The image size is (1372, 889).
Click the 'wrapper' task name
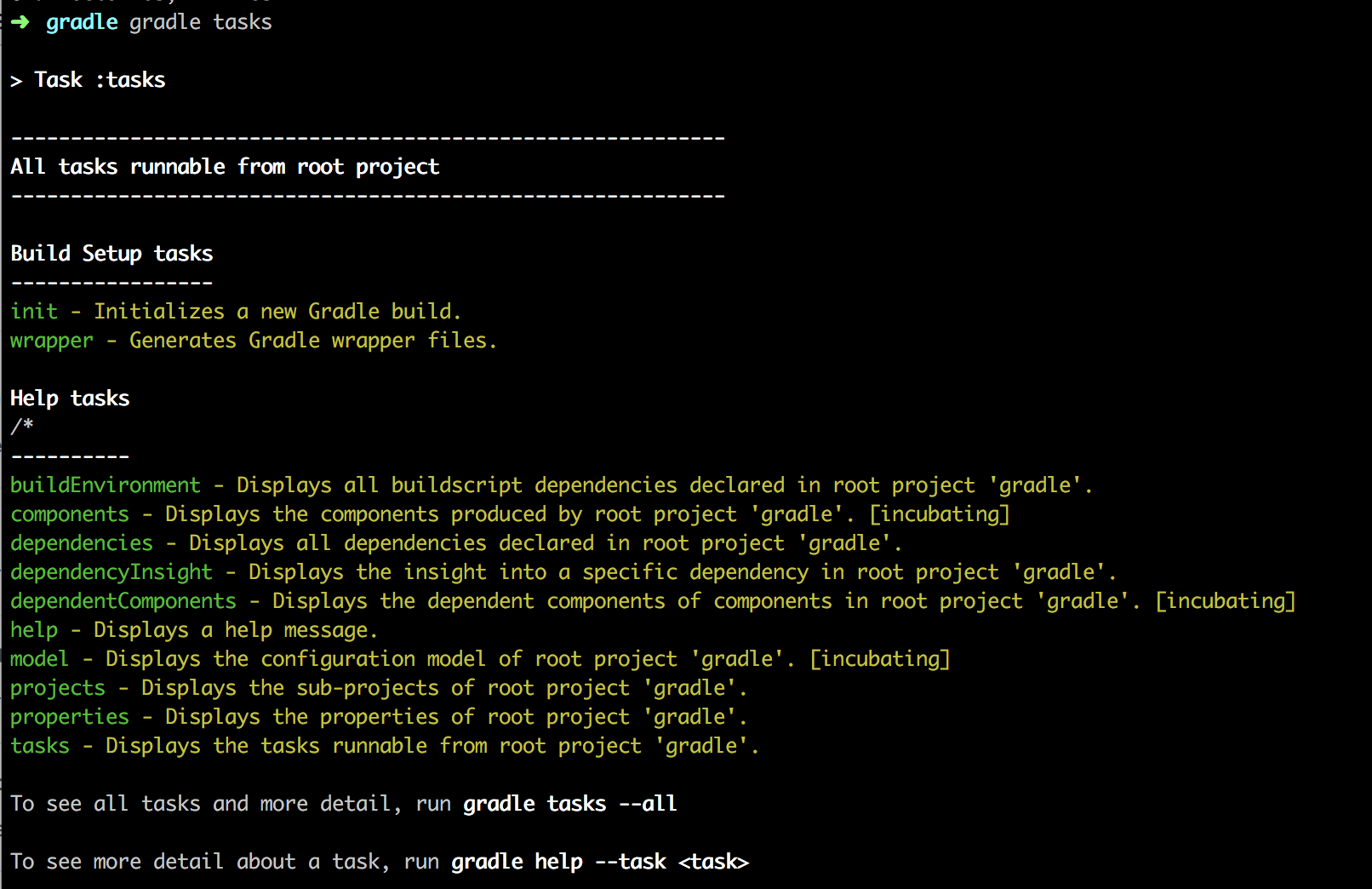(52, 341)
